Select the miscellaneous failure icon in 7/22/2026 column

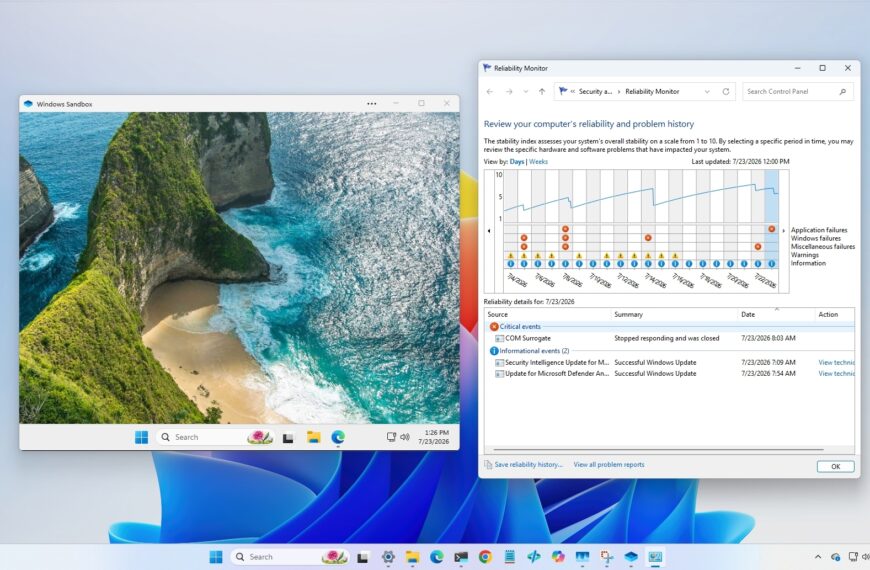click(x=758, y=246)
